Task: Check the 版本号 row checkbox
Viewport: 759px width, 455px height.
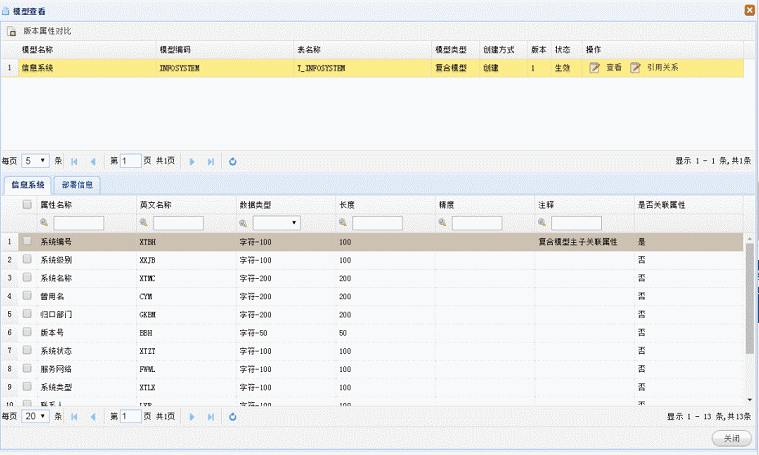Action: point(28,332)
